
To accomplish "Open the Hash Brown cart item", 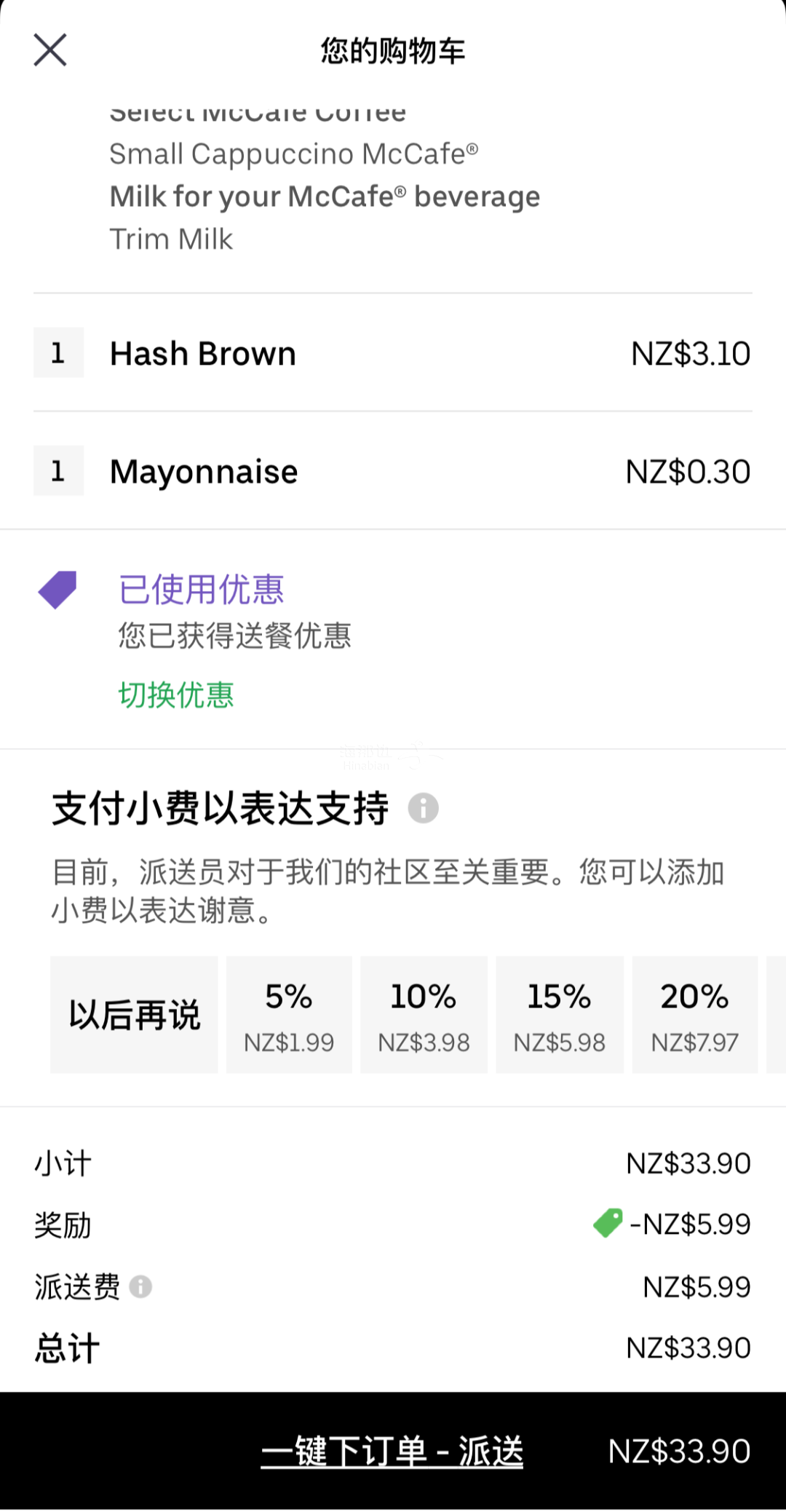I will [x=203, y=354].
